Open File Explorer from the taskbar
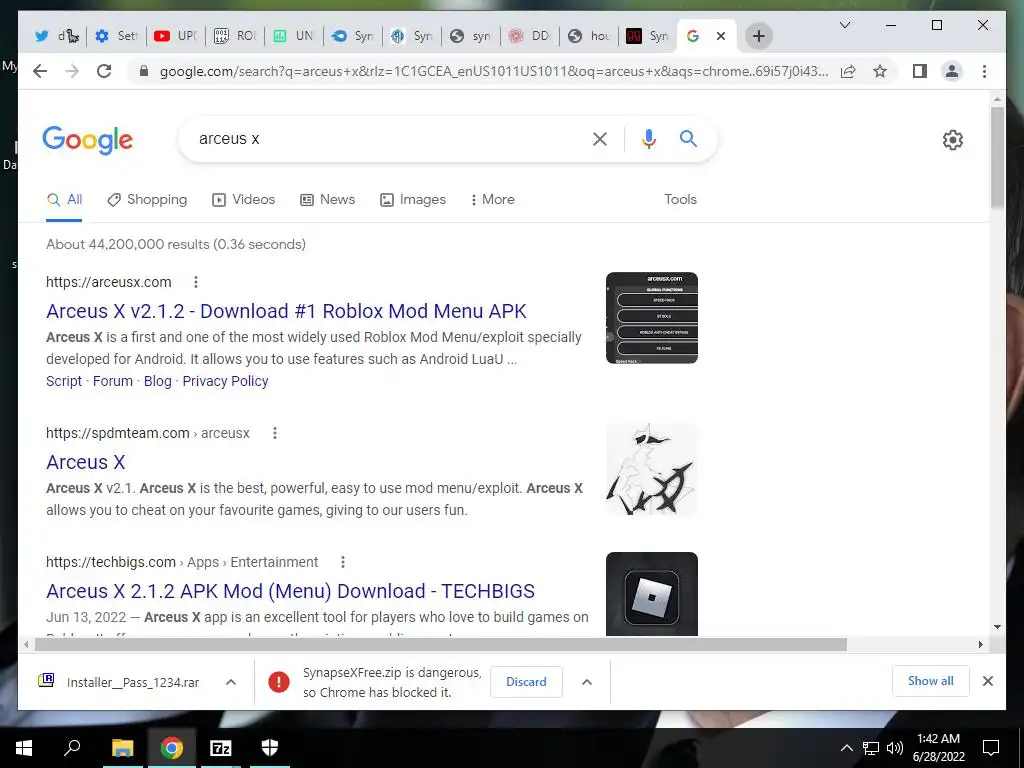This screenshot has width=1024, height=768. 122,748
